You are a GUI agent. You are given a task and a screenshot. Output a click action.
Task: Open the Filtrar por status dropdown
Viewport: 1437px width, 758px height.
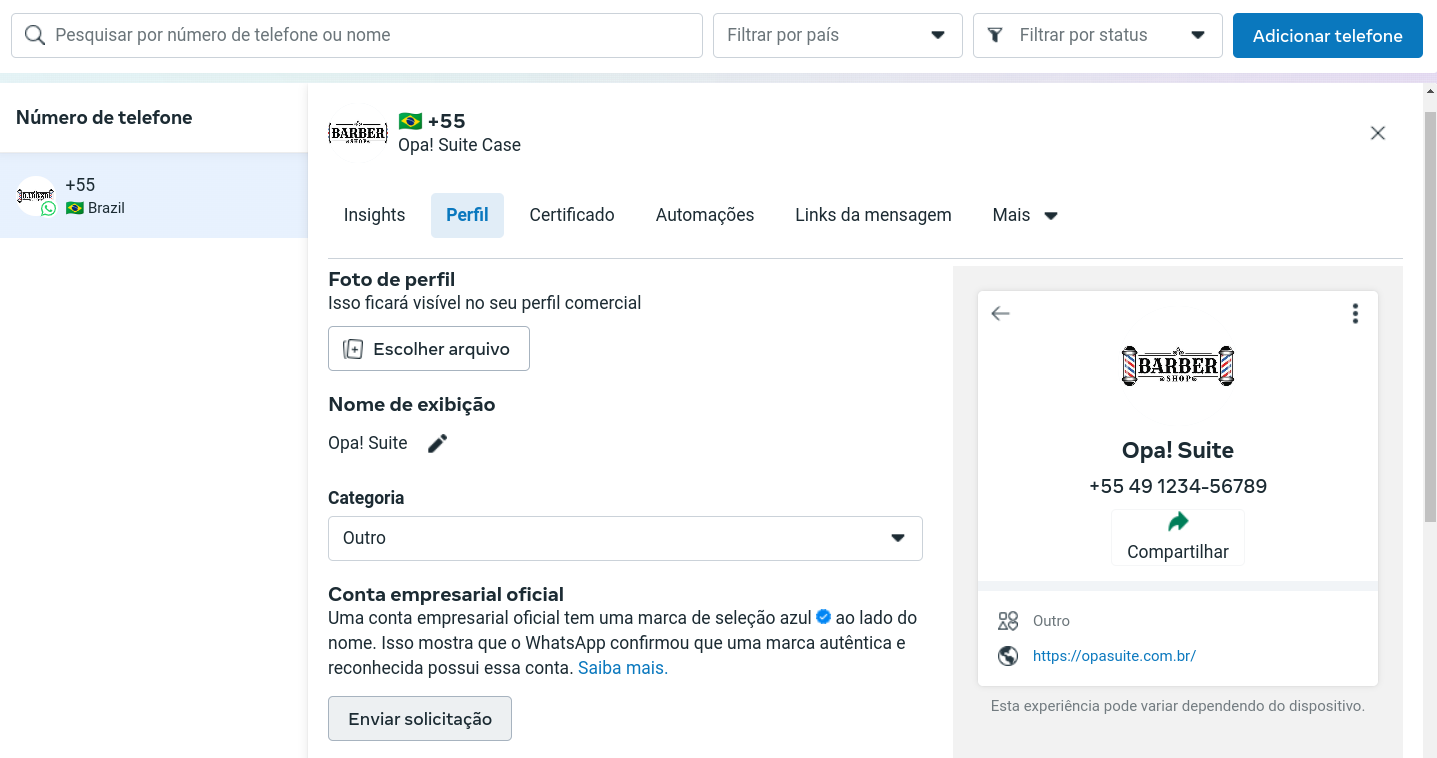coord(1098,35)
